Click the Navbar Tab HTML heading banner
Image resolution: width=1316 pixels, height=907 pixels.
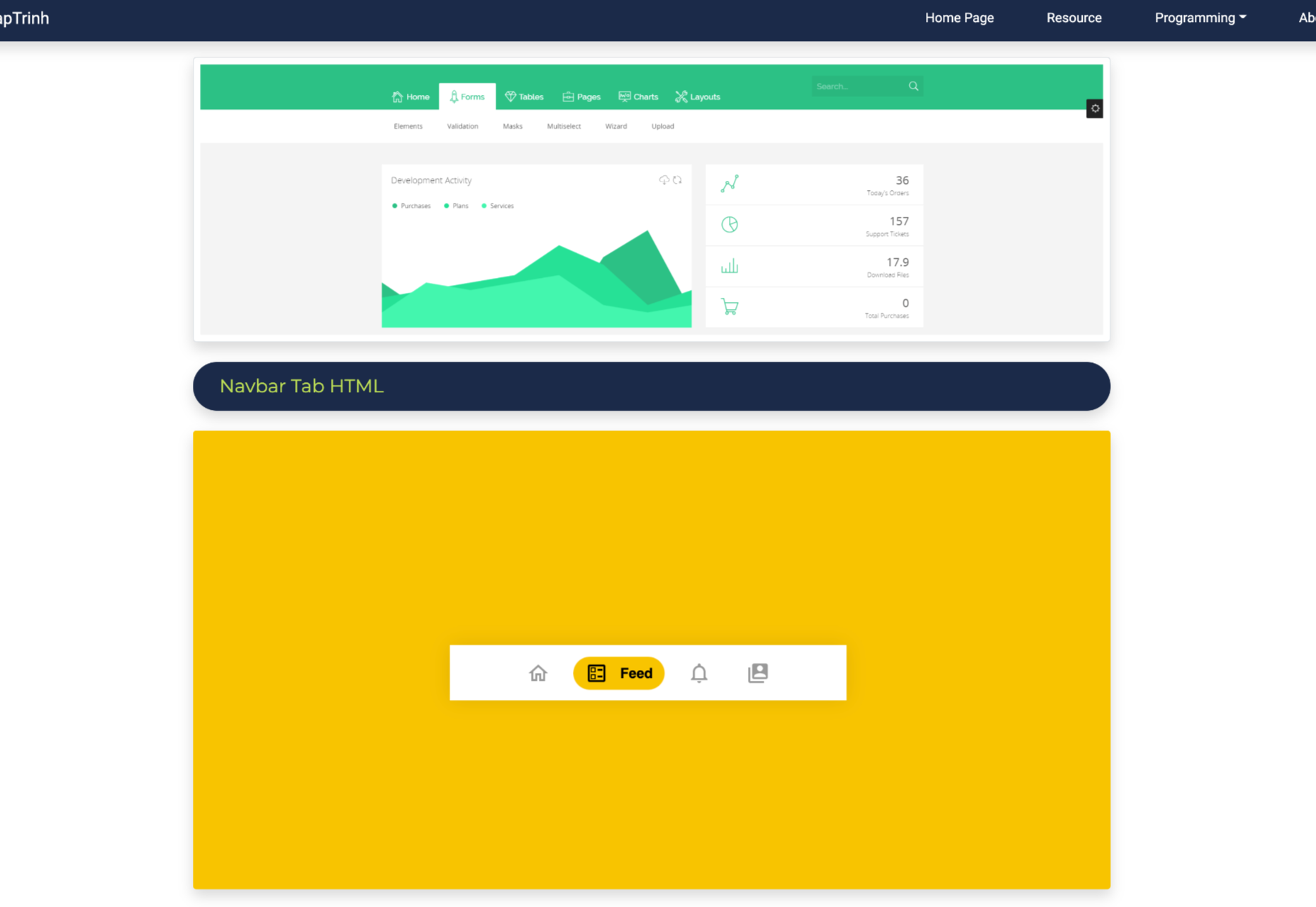652,386
